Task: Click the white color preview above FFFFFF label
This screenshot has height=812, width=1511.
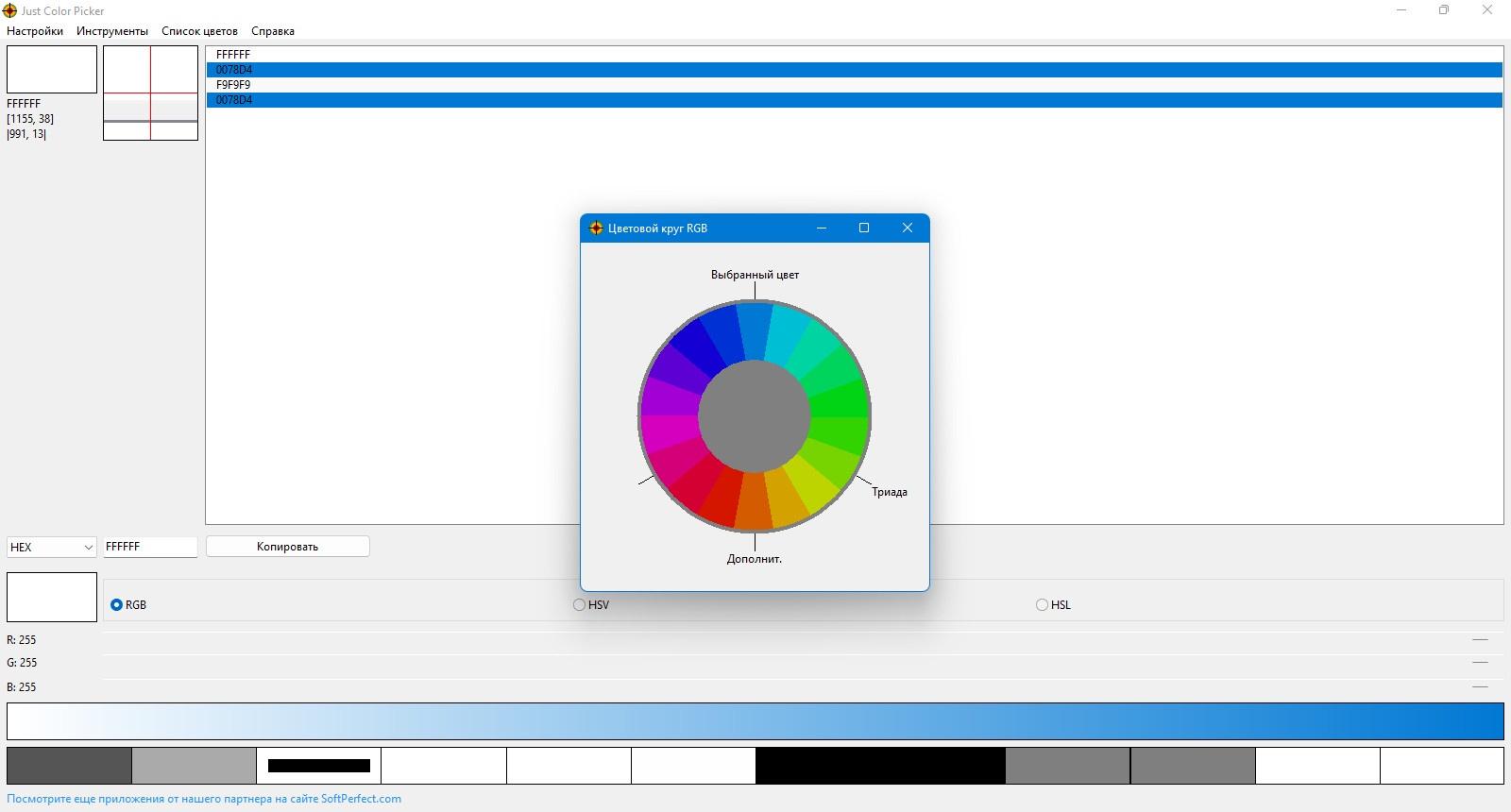Action: click(52, 70)
